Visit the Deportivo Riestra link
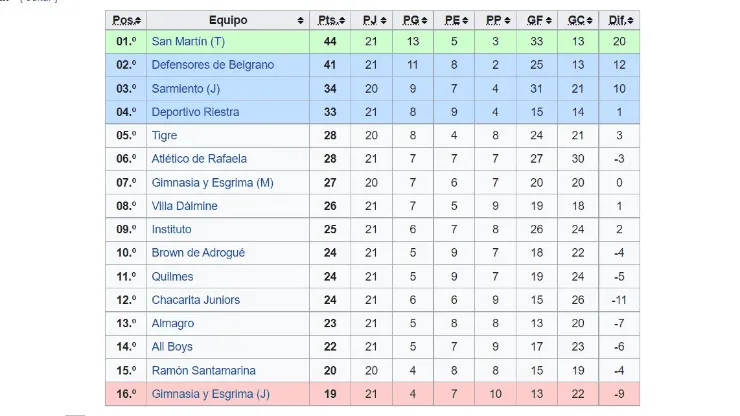Screen dimensions: 740x416 point(195,112)
